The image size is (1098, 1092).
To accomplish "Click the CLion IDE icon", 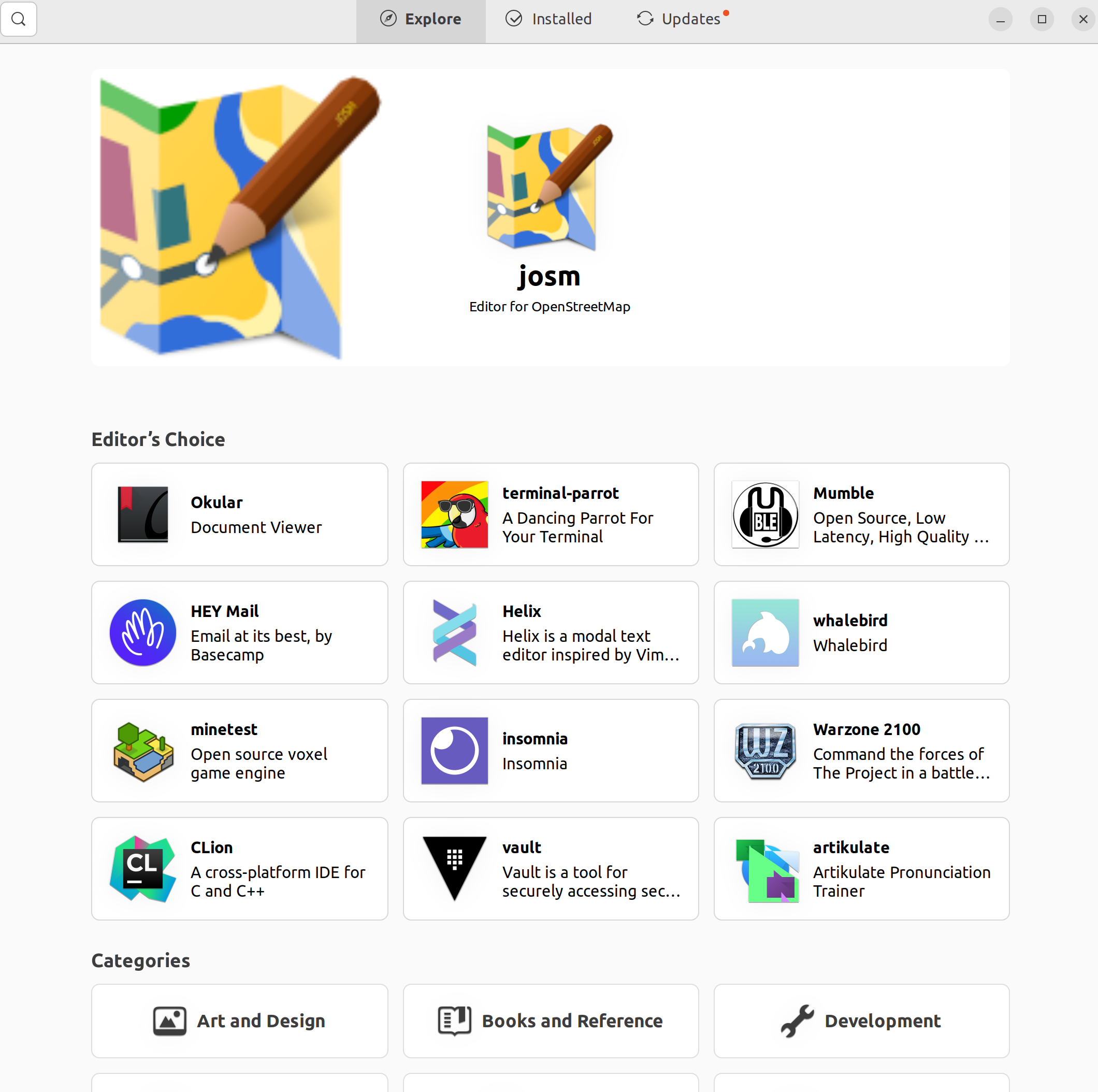I will pos(142,869).
